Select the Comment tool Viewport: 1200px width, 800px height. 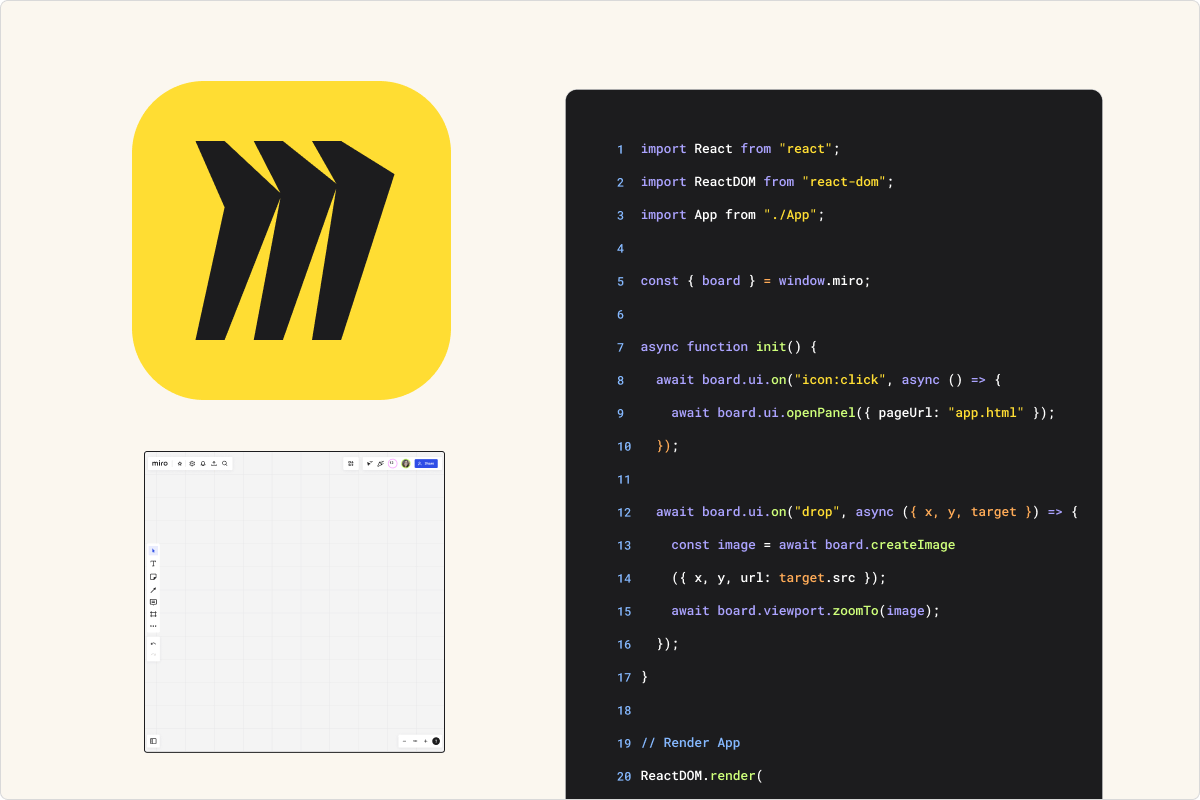[153, 602]
